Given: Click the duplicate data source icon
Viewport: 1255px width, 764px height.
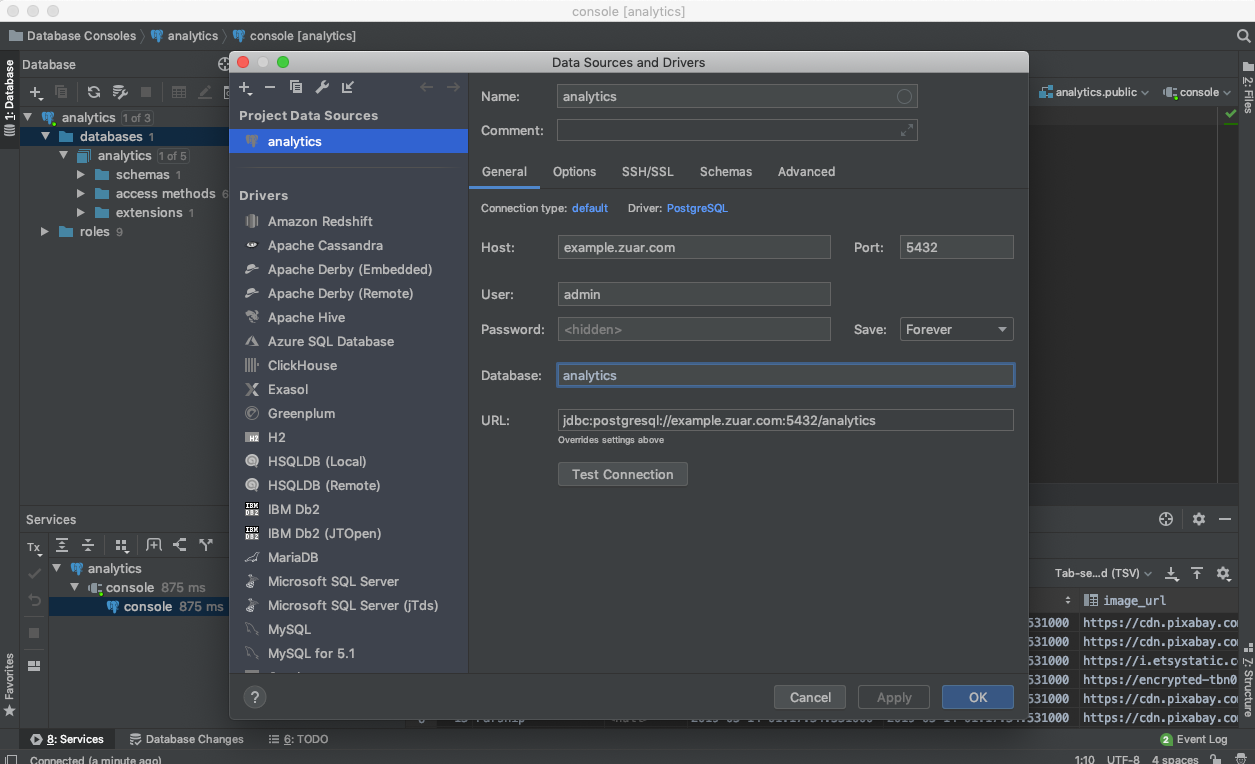Looking at the screenshot, I should 296,88.
